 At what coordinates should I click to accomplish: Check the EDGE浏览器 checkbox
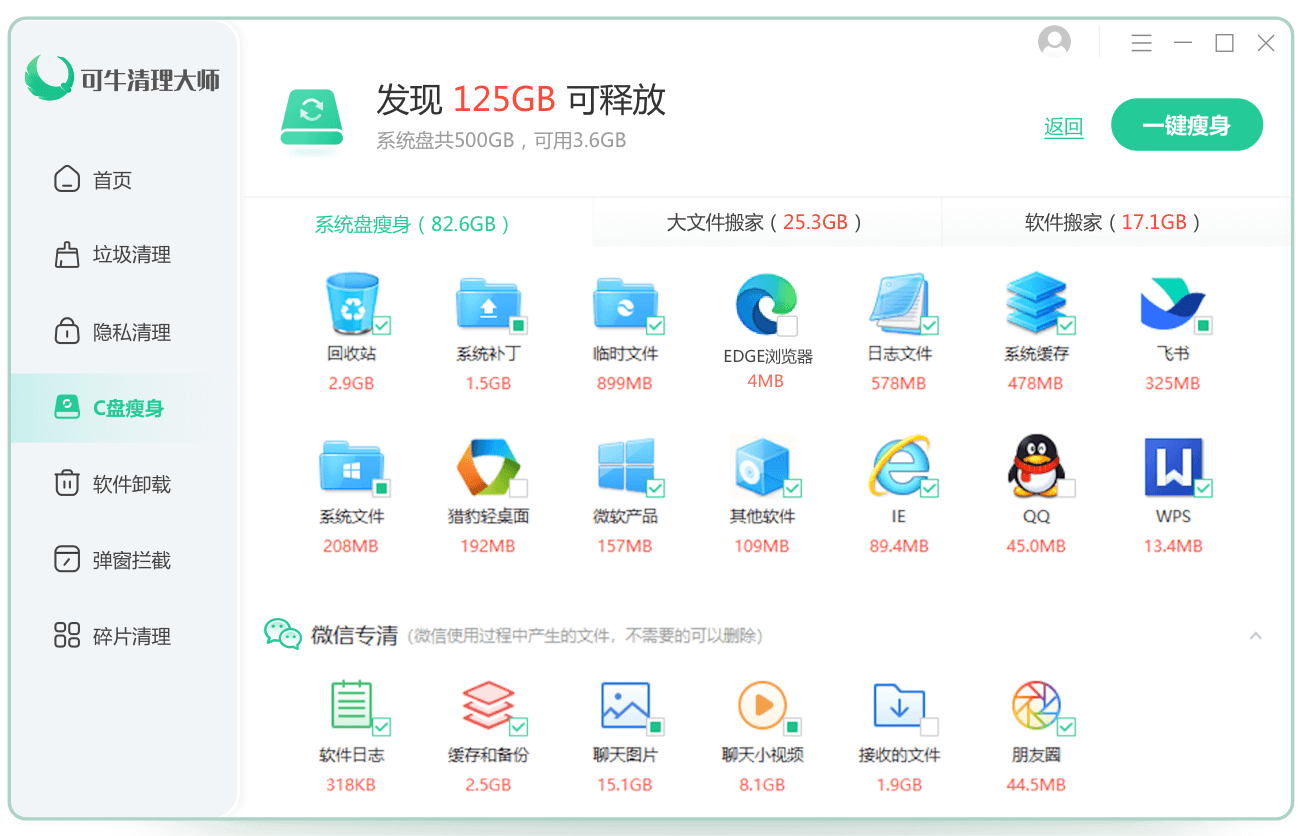click(788, 326)
